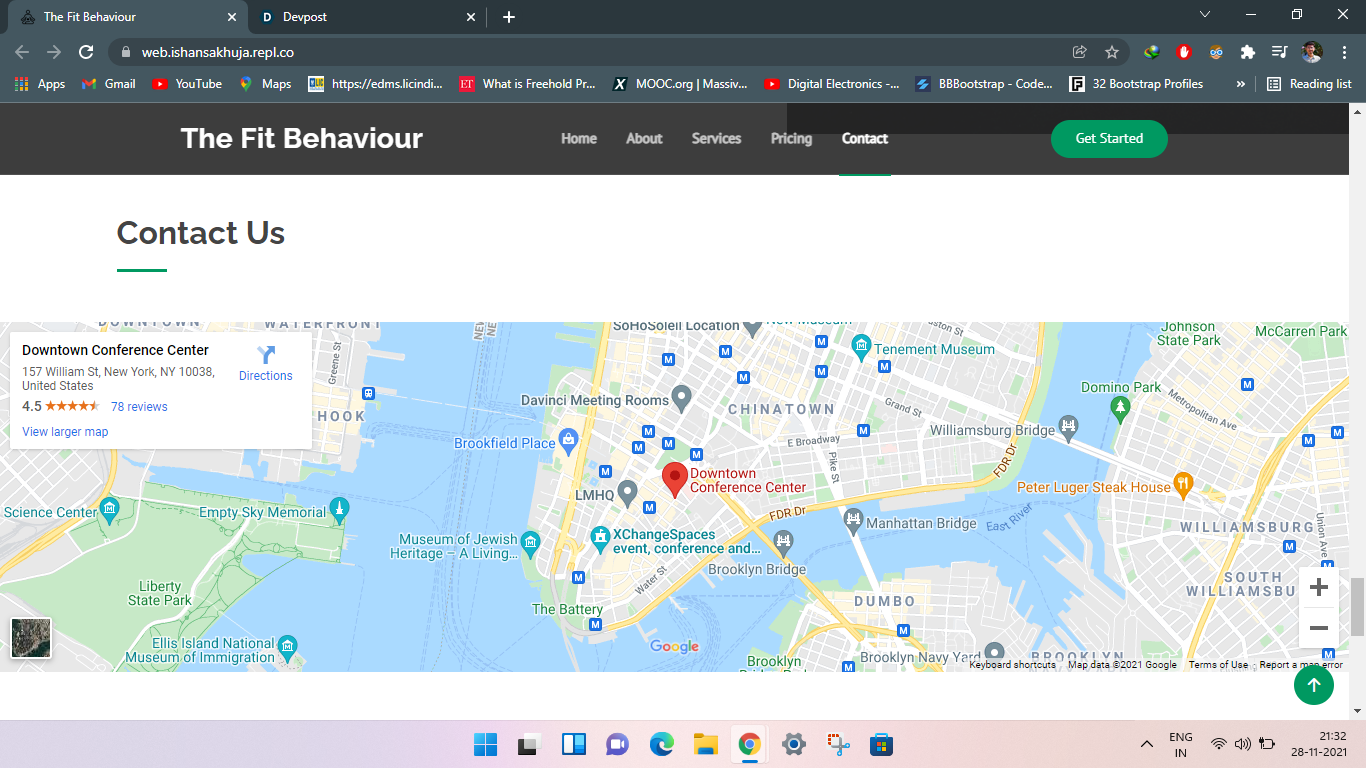Go to the About nav item
The image size is (1366, 768).
[644, 139]
